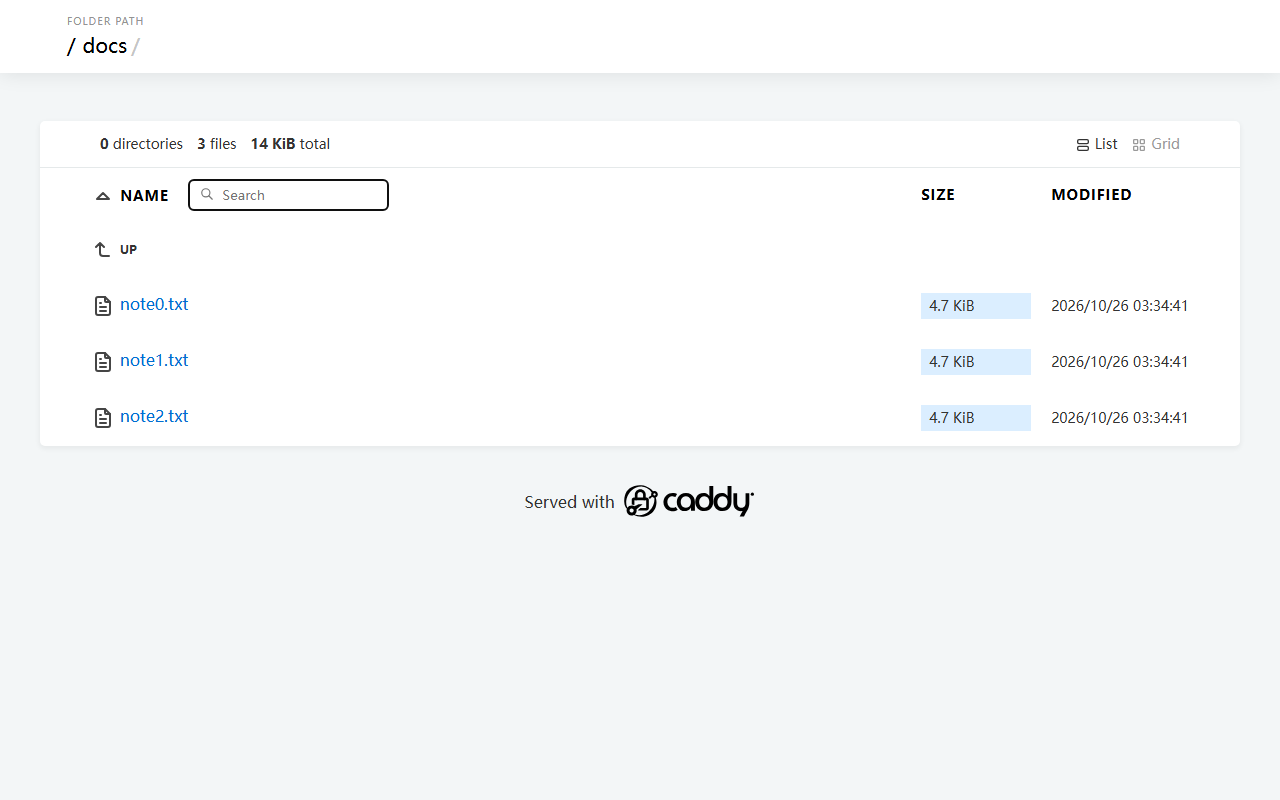Click the file icon beside note2.txt

(103, 418)
